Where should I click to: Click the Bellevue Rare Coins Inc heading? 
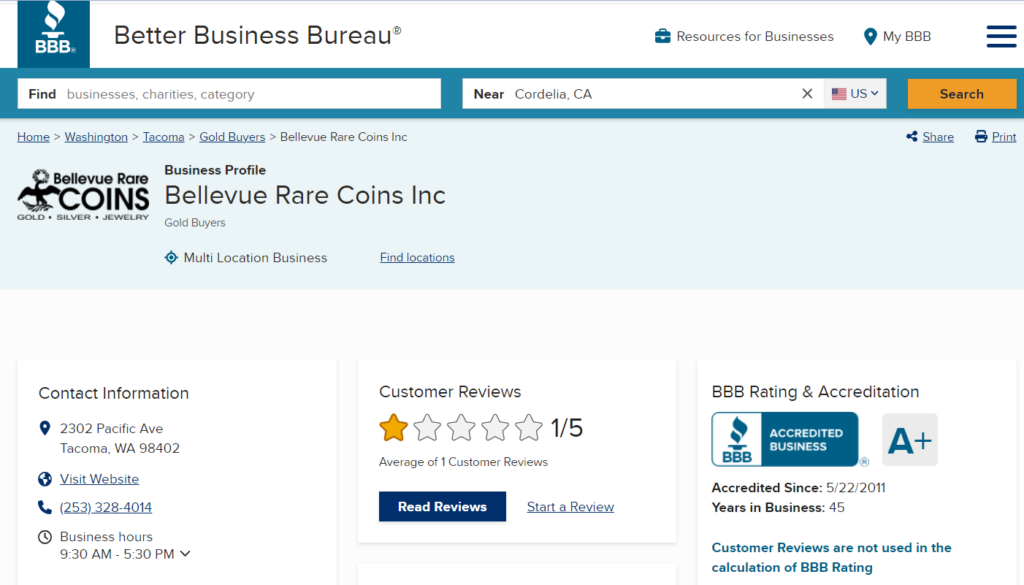(305, 195)
